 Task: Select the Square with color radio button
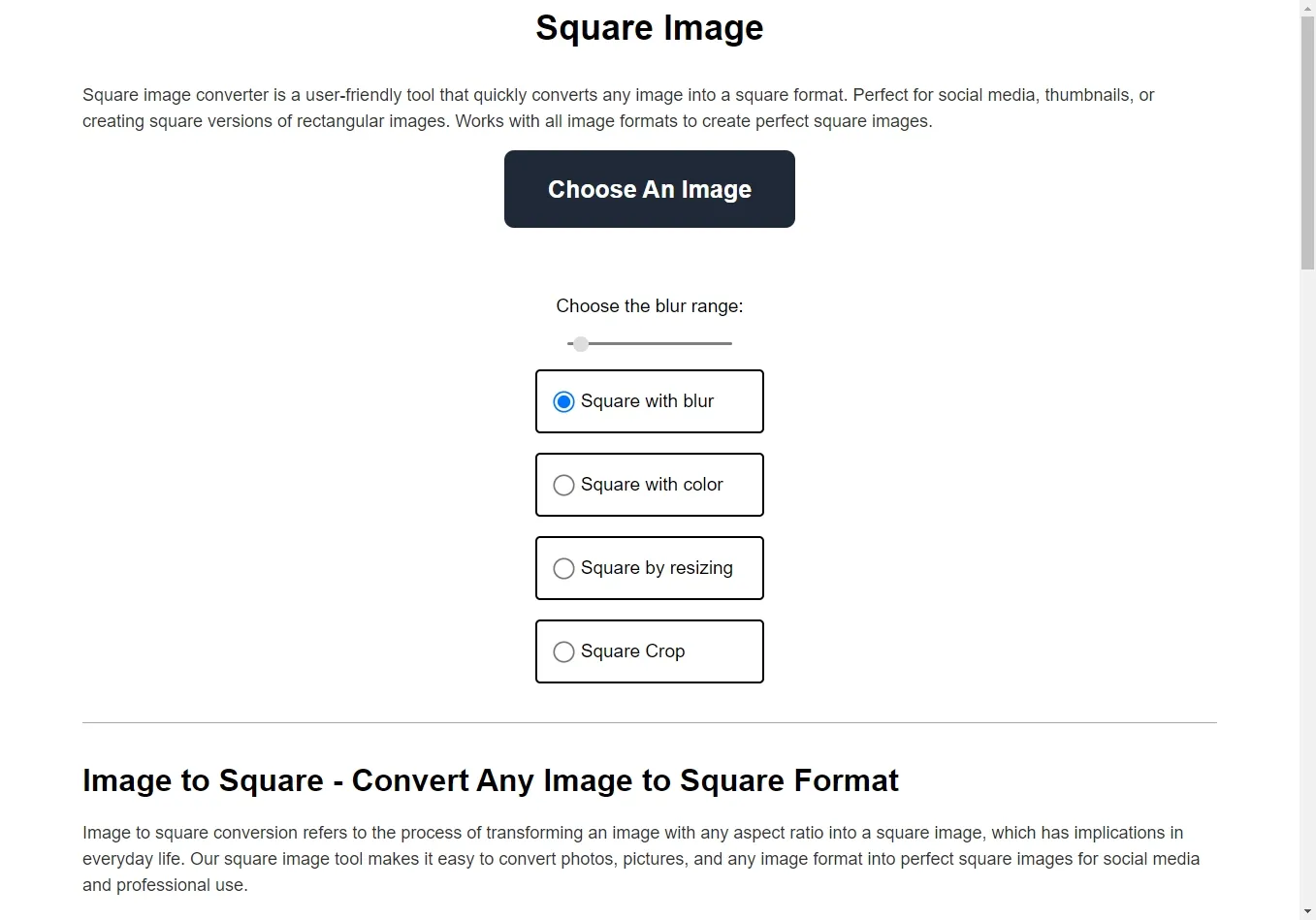pyautogui.click(x=563, y=485)
